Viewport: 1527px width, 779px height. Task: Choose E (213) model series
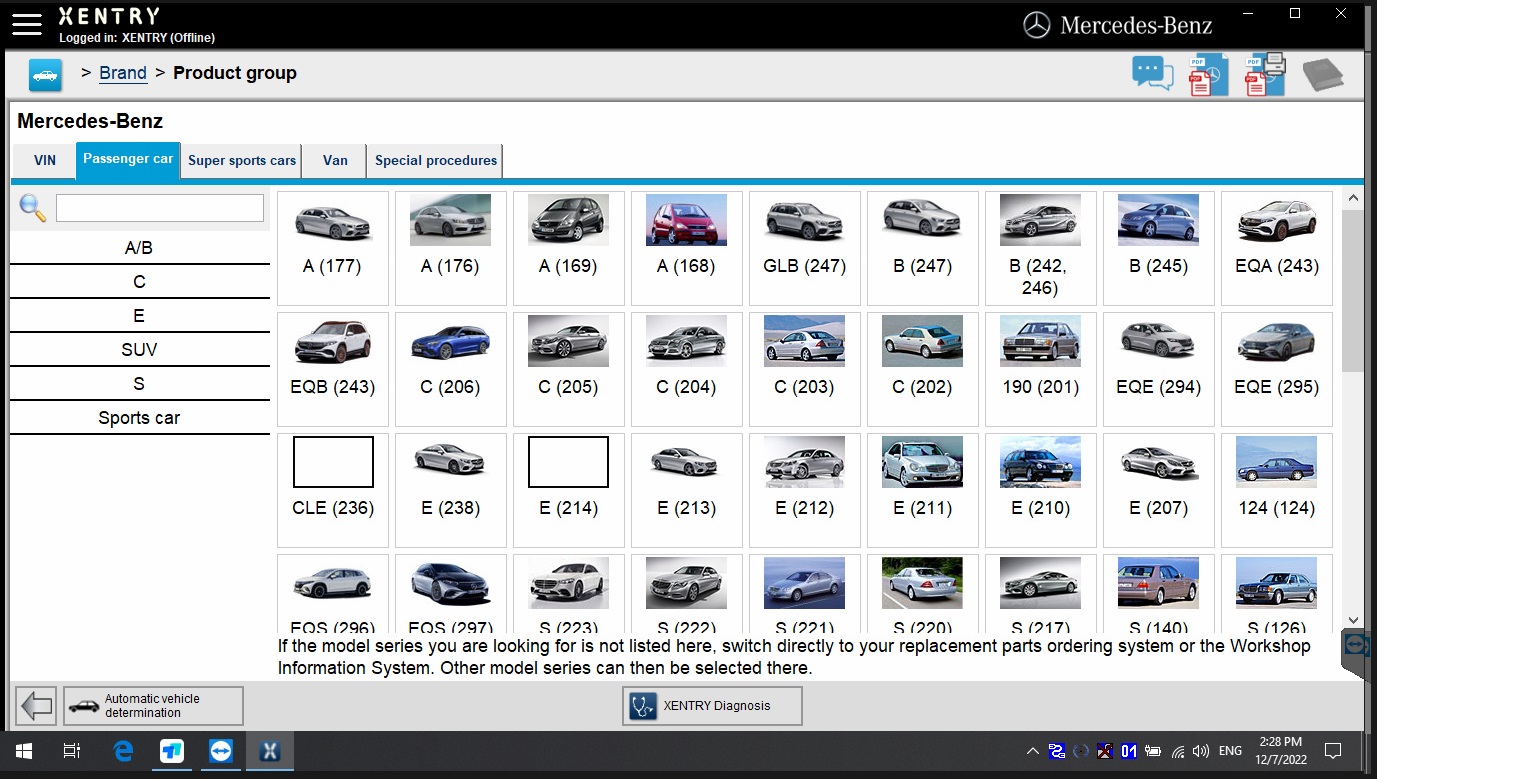tap(687, 490)
